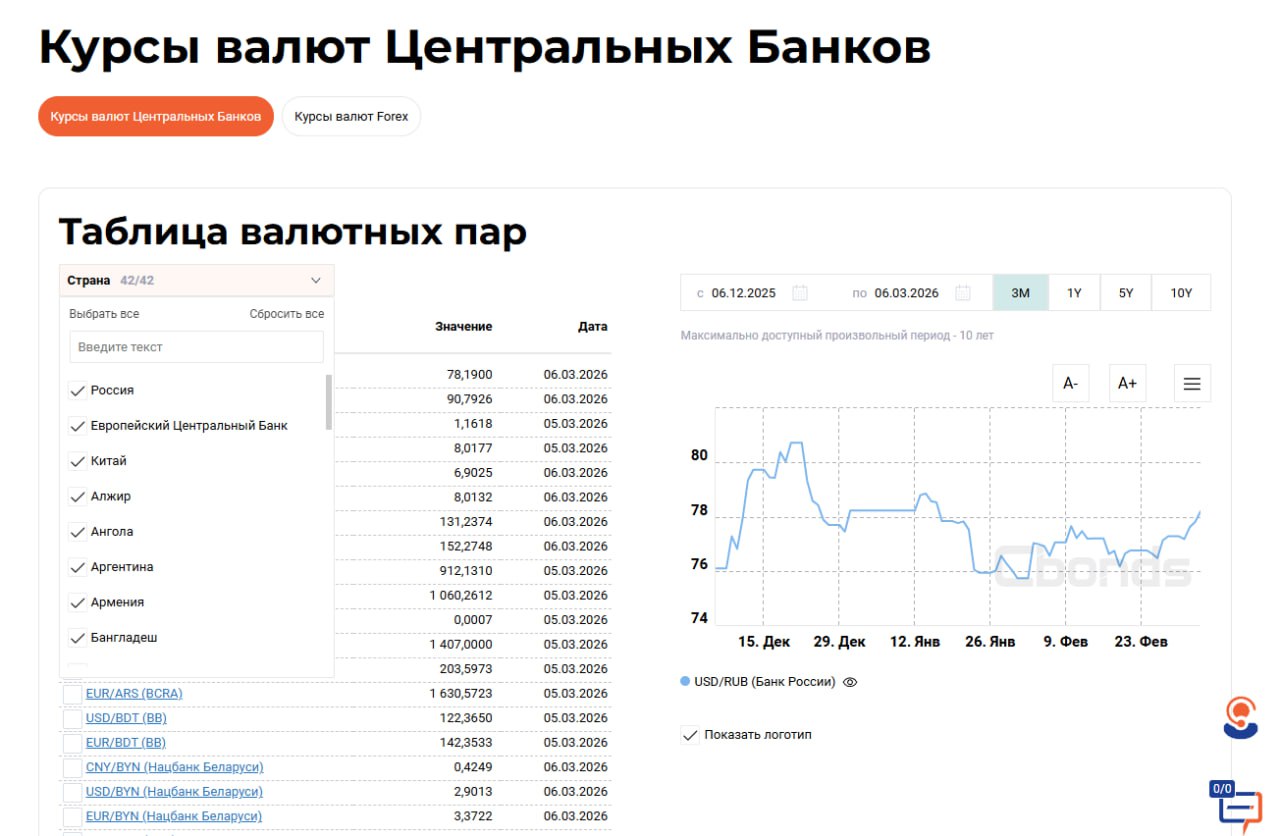The width and height of the screenshot is (1280, 836).
Task: Increase chart font size with A+ button
Action: (x=1127, y=383)
